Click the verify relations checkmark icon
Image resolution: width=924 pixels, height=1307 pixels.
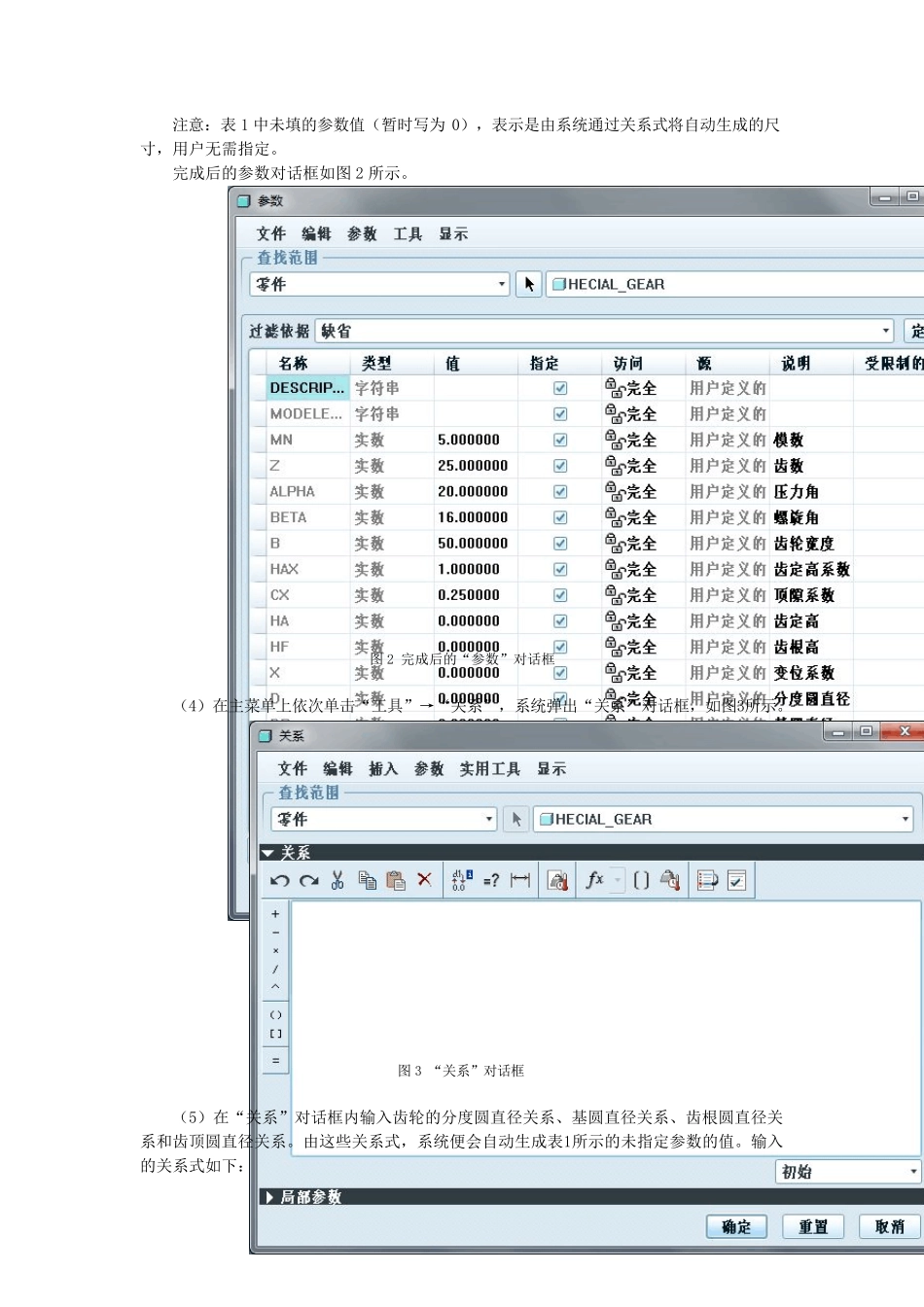[737, 881]
